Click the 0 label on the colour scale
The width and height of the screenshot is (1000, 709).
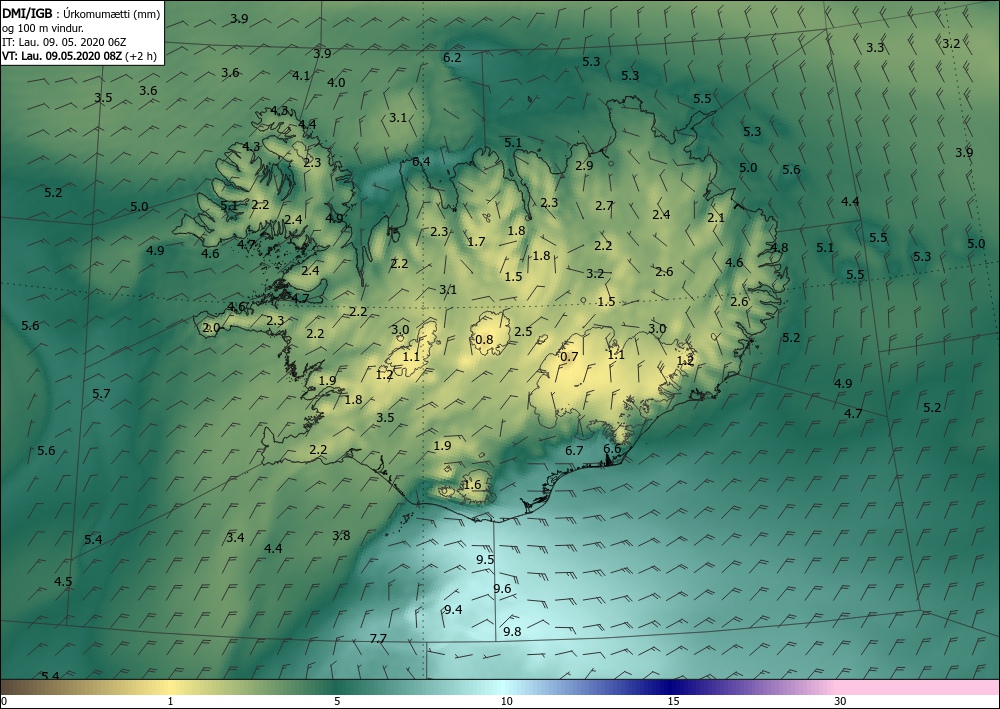[x=5, y=702]
